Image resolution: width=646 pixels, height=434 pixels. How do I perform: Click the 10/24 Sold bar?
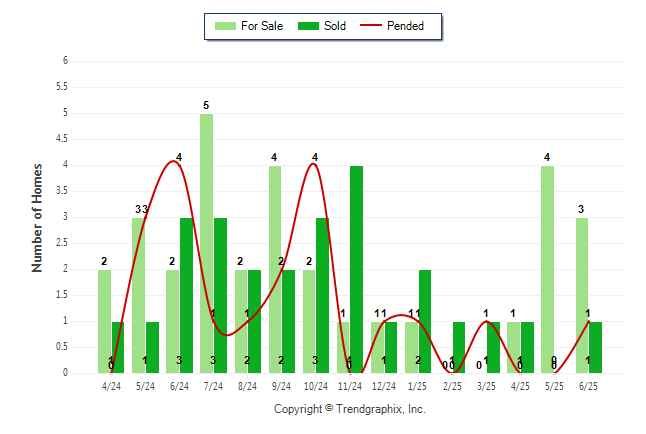click(323, 296)
